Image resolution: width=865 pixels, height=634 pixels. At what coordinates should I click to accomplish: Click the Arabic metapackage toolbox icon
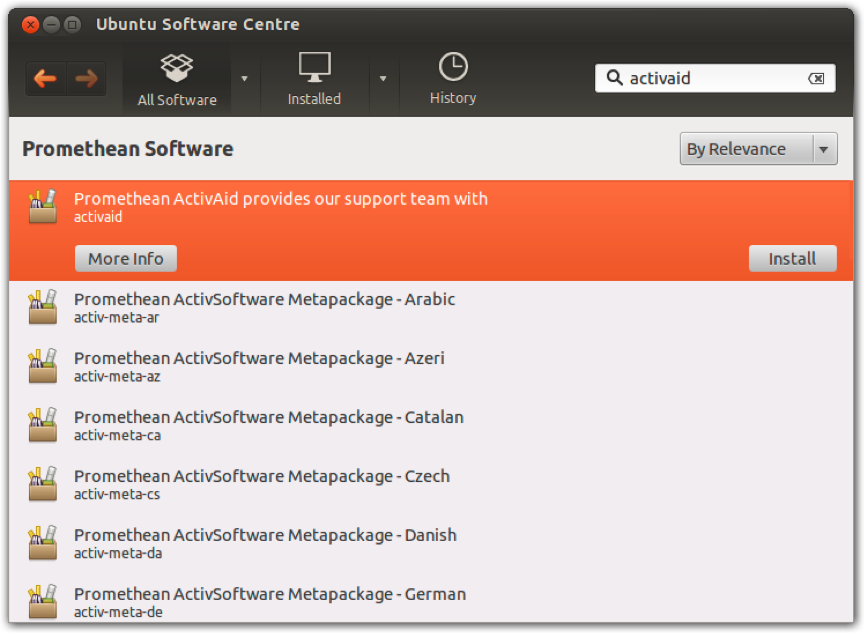(x=42, y=308)
